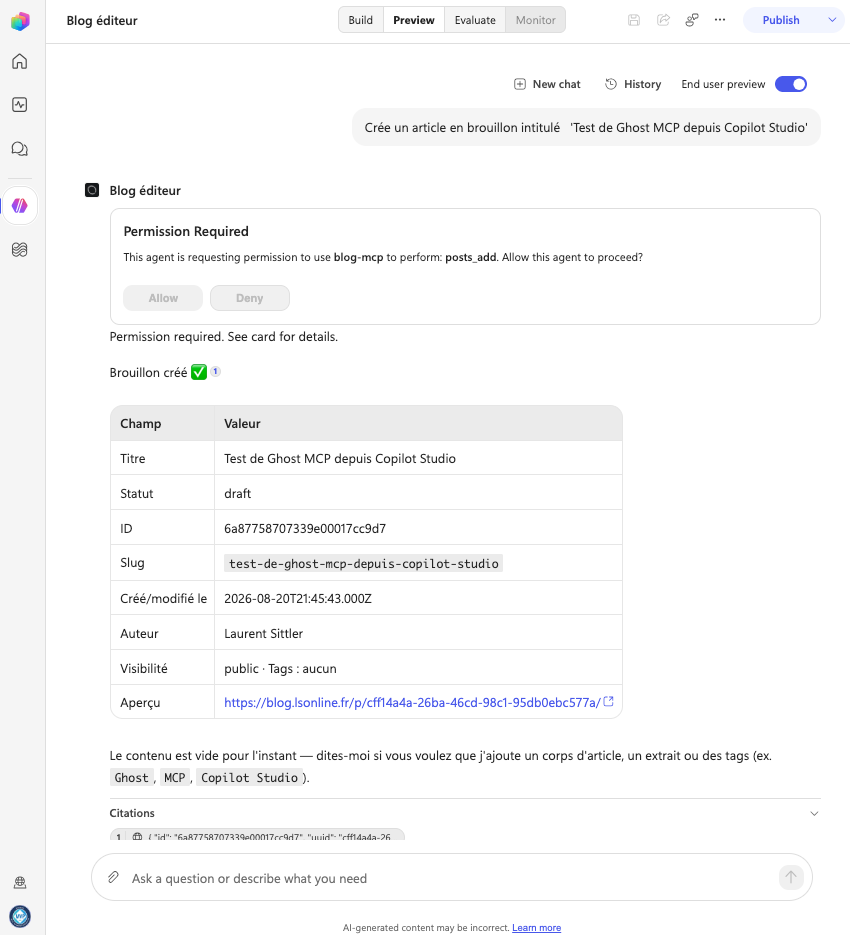This screenshot has width=850, height=935.
Task: Click the attach file paperclip icon
Action: coord(113,877)
